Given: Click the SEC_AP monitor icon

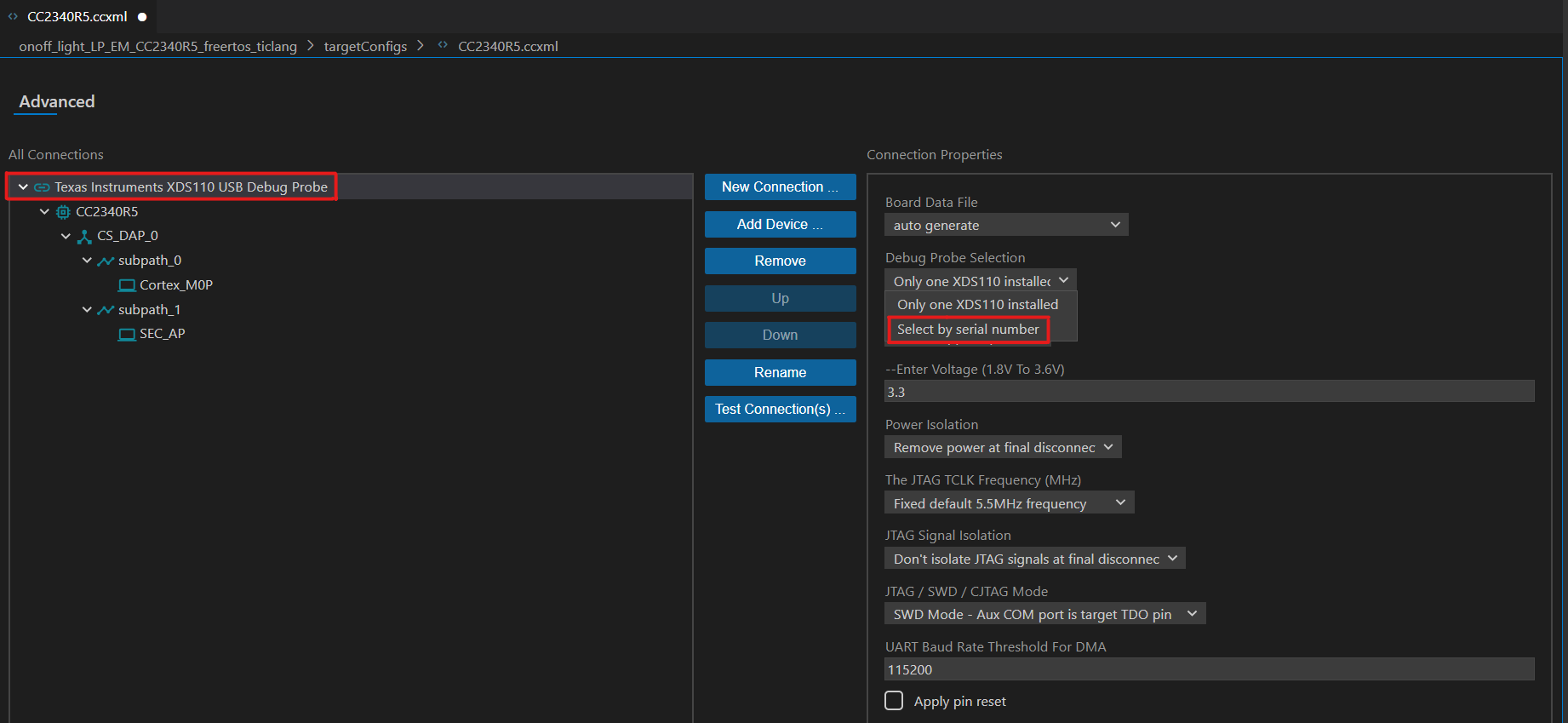Looking at the screenshot, I should (127, 334).
